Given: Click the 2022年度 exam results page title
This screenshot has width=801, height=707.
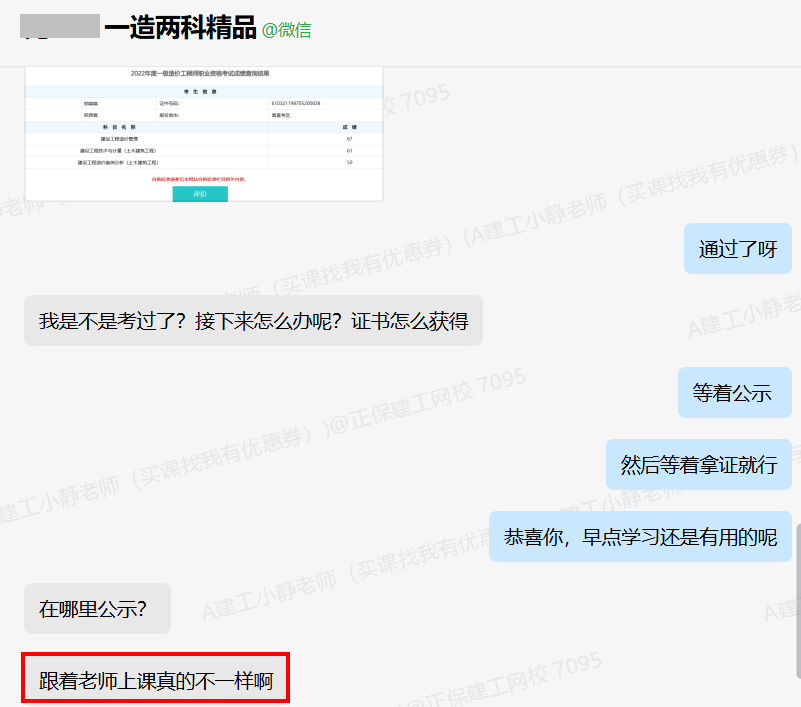Looking at the screenshot, I should 202,72.
